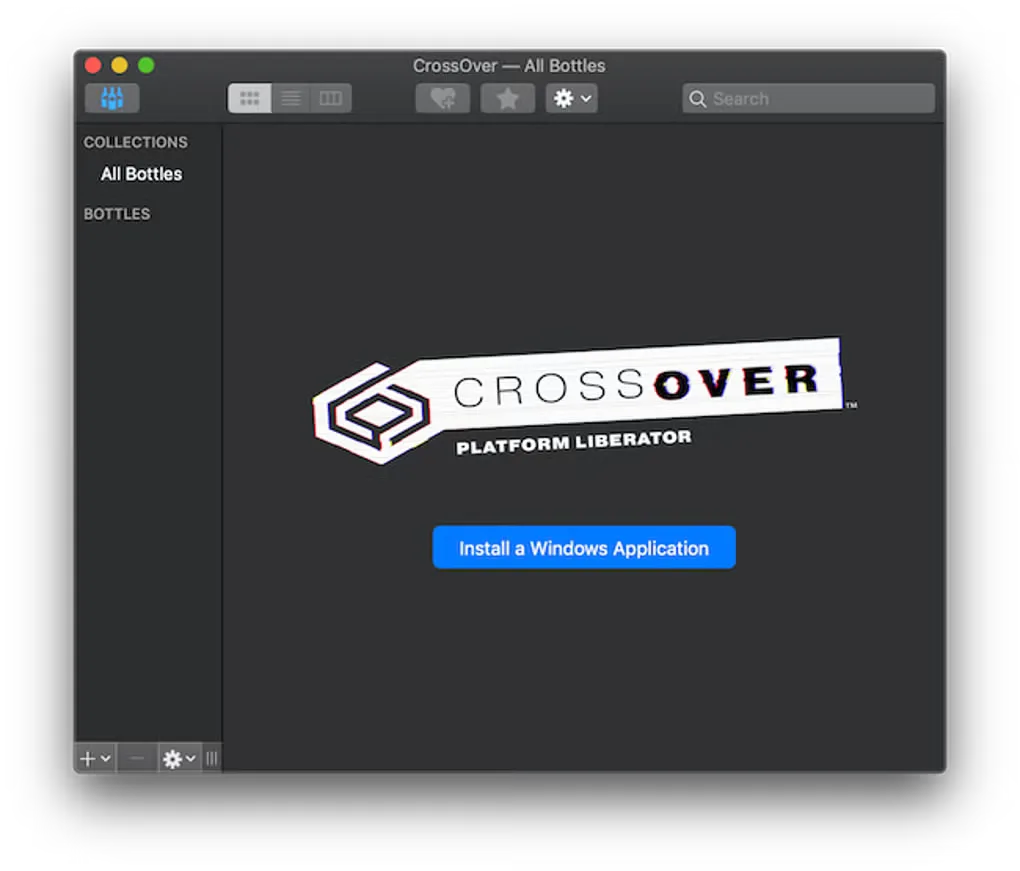Click Install a Windows Application button
This screenshot has width=1020, height=871.
coord(584,548)
